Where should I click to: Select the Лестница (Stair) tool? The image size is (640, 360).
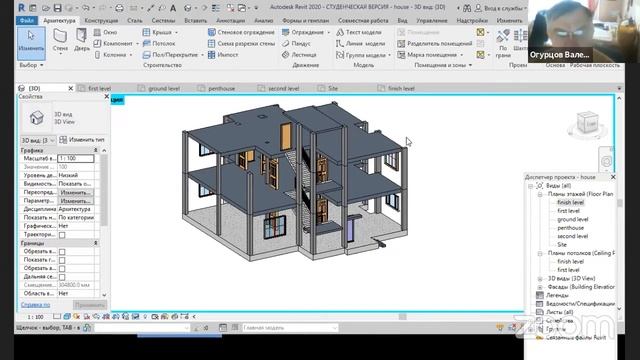pyautogui.click(x=299, y=55)
